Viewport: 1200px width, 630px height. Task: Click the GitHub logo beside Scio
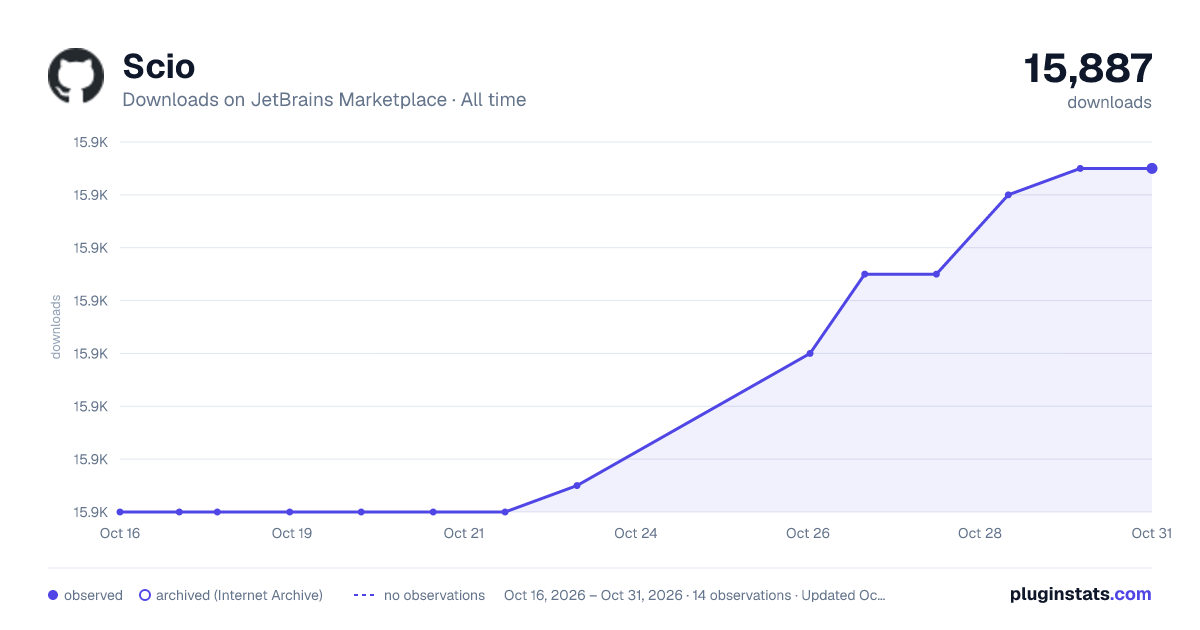point(76,76)
